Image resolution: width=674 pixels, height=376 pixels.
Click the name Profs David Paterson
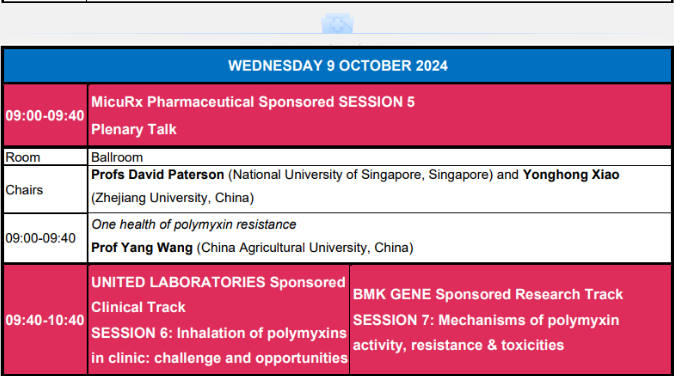click(158, 175)
